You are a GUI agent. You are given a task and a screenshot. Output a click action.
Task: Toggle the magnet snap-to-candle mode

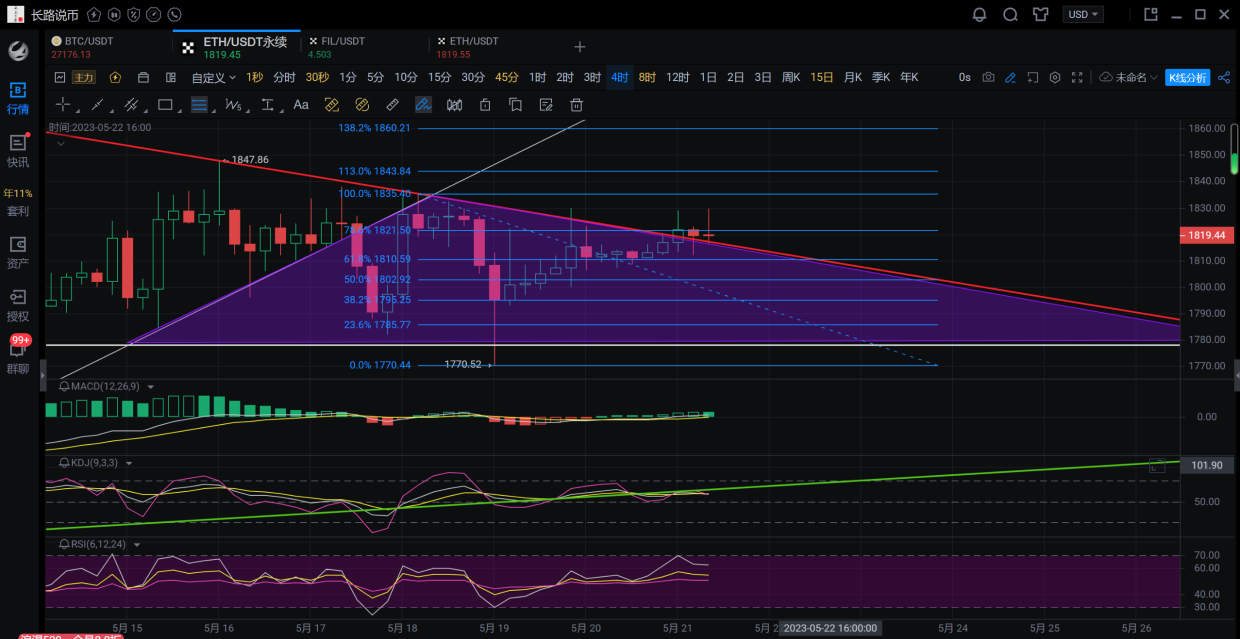[x=454, y=104]
